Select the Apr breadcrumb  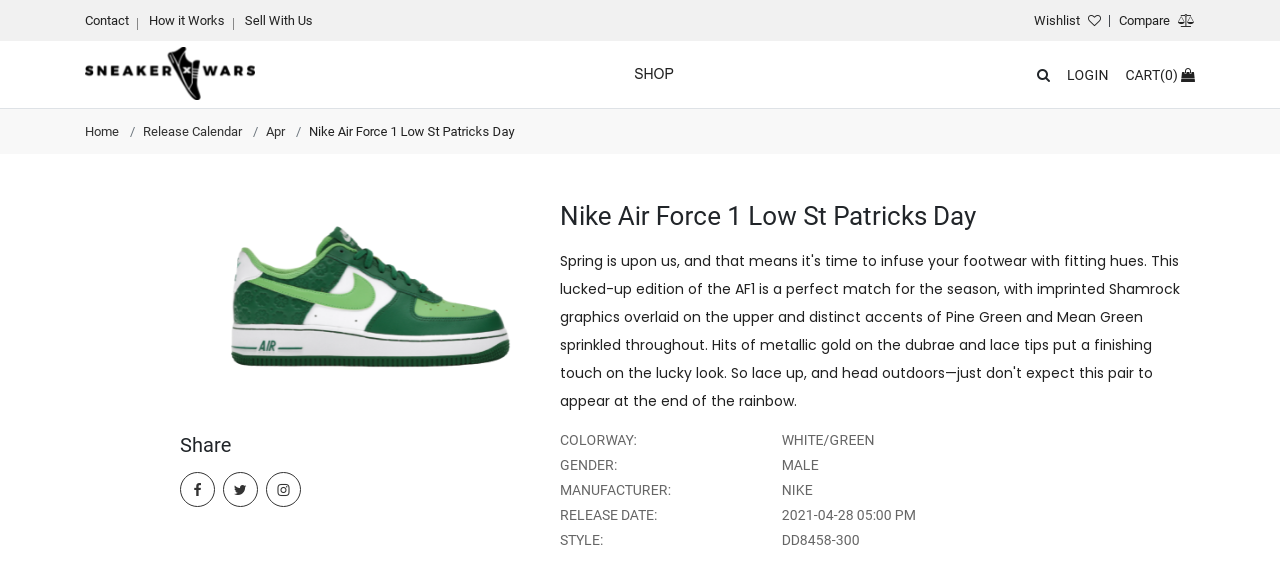(x=275, y=132)
